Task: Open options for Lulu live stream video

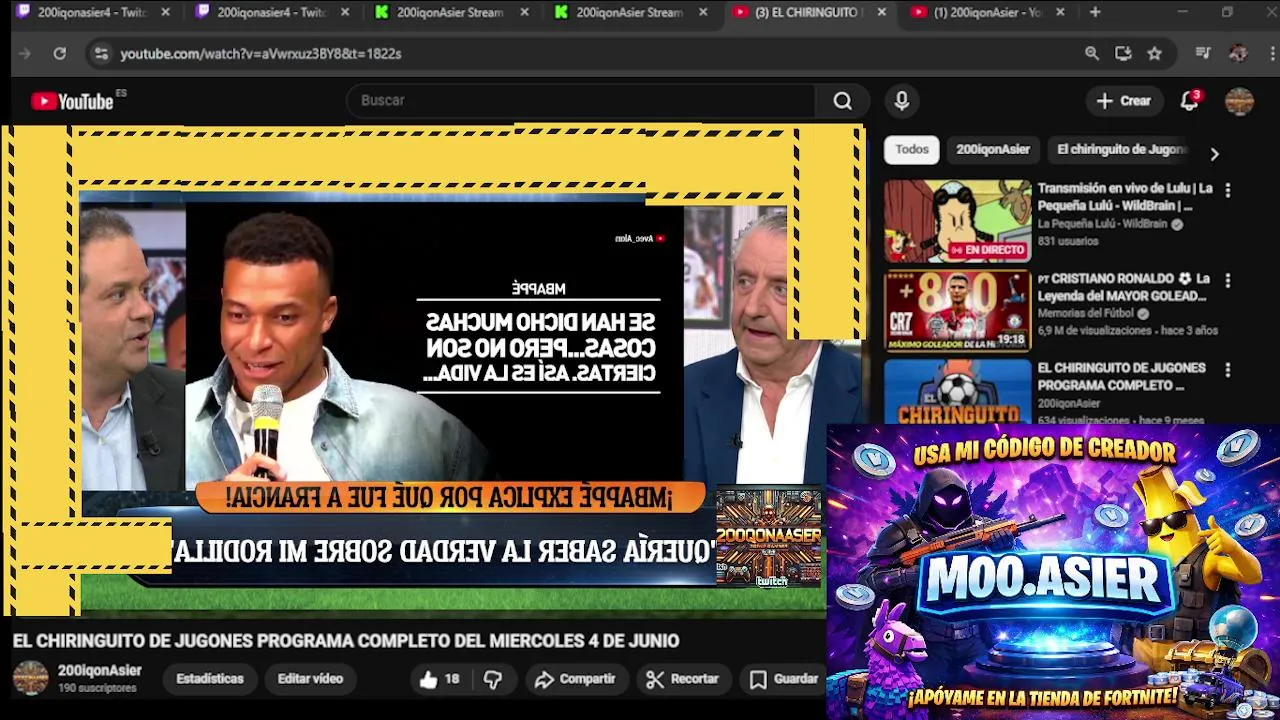Action: point(1228,190)
